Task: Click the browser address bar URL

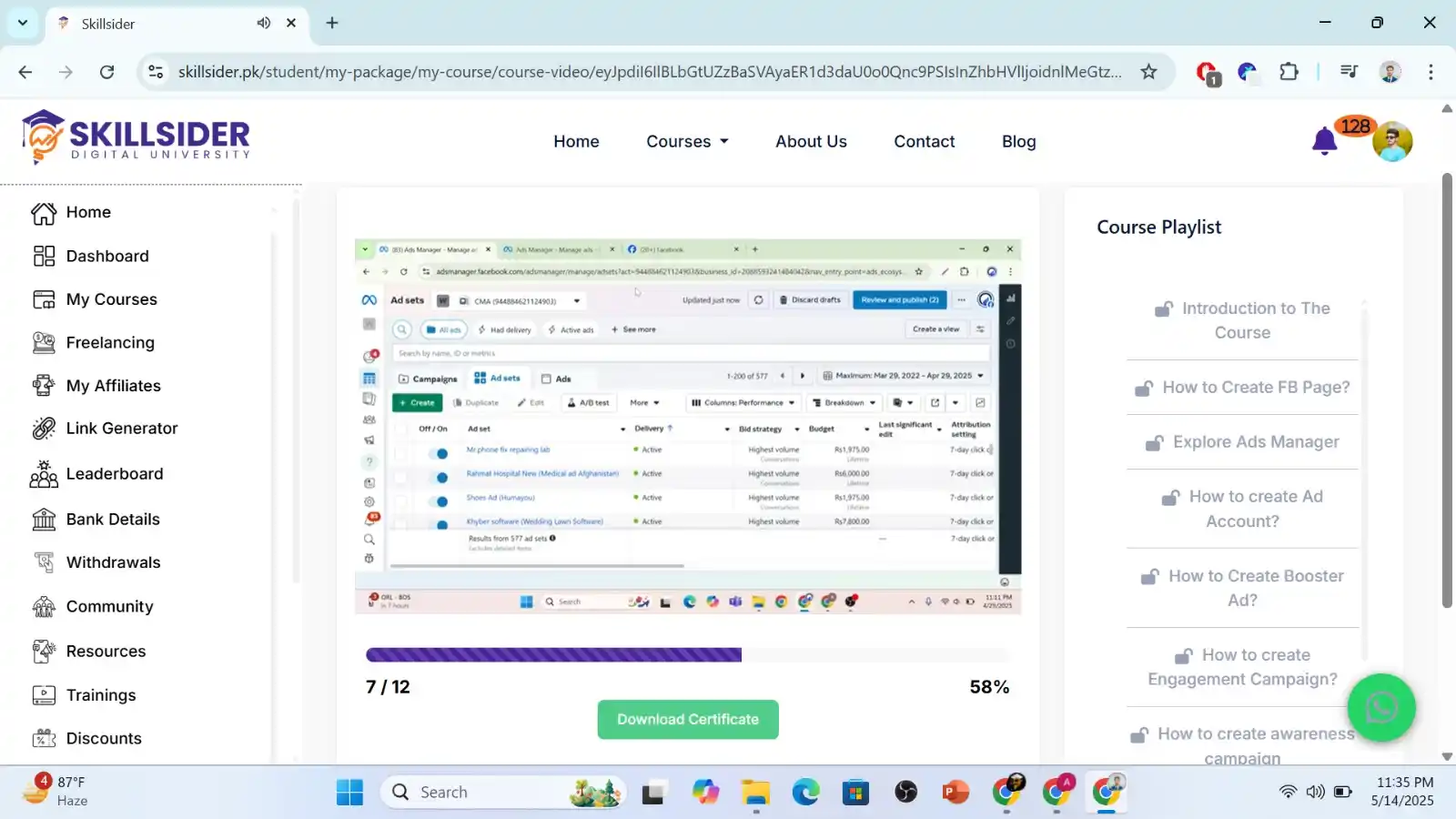Action: coord(650,72)
